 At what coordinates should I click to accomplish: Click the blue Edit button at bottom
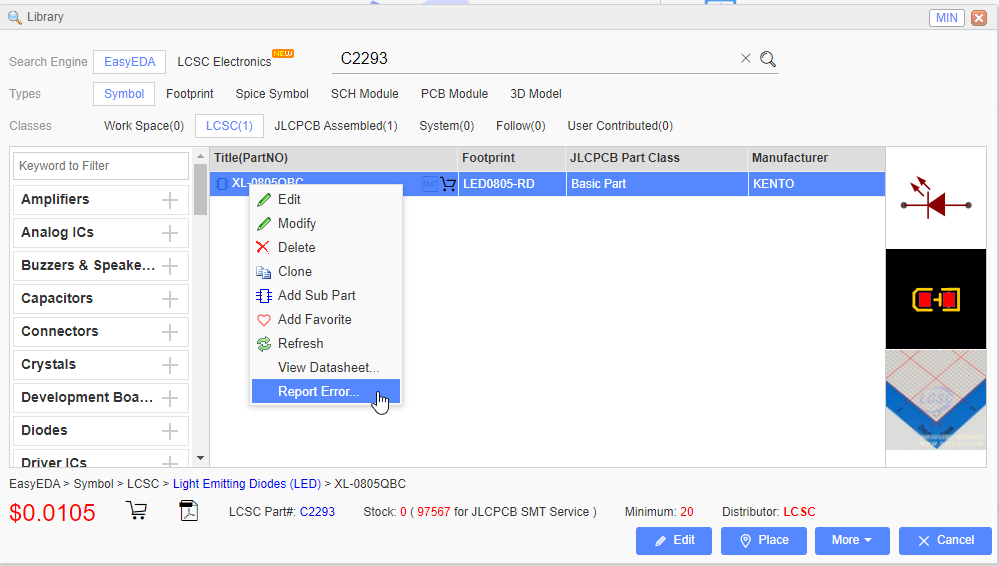pos(673,541)
